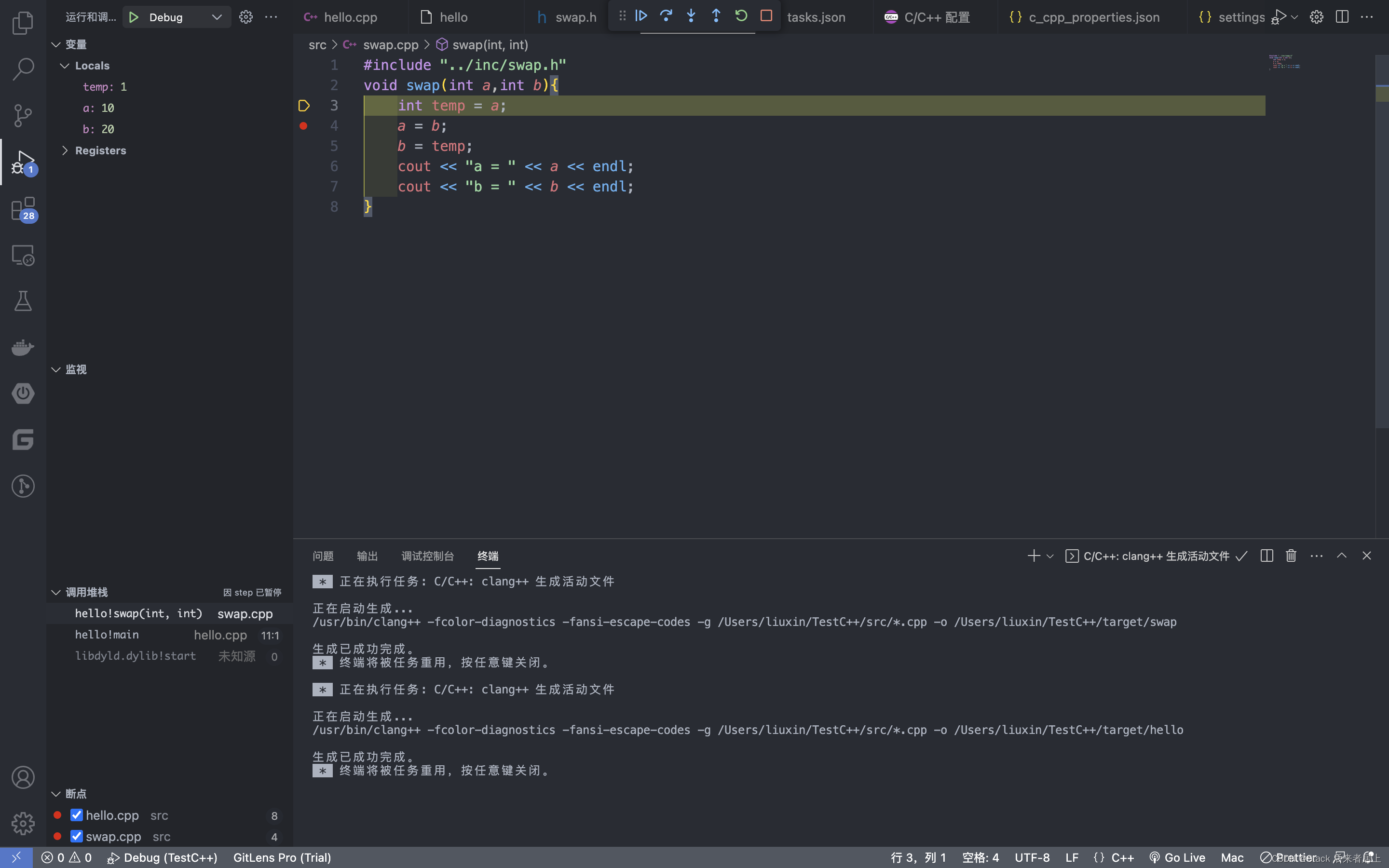Open the Testing flask icon

pyautogui.click(x=23, y=301)
